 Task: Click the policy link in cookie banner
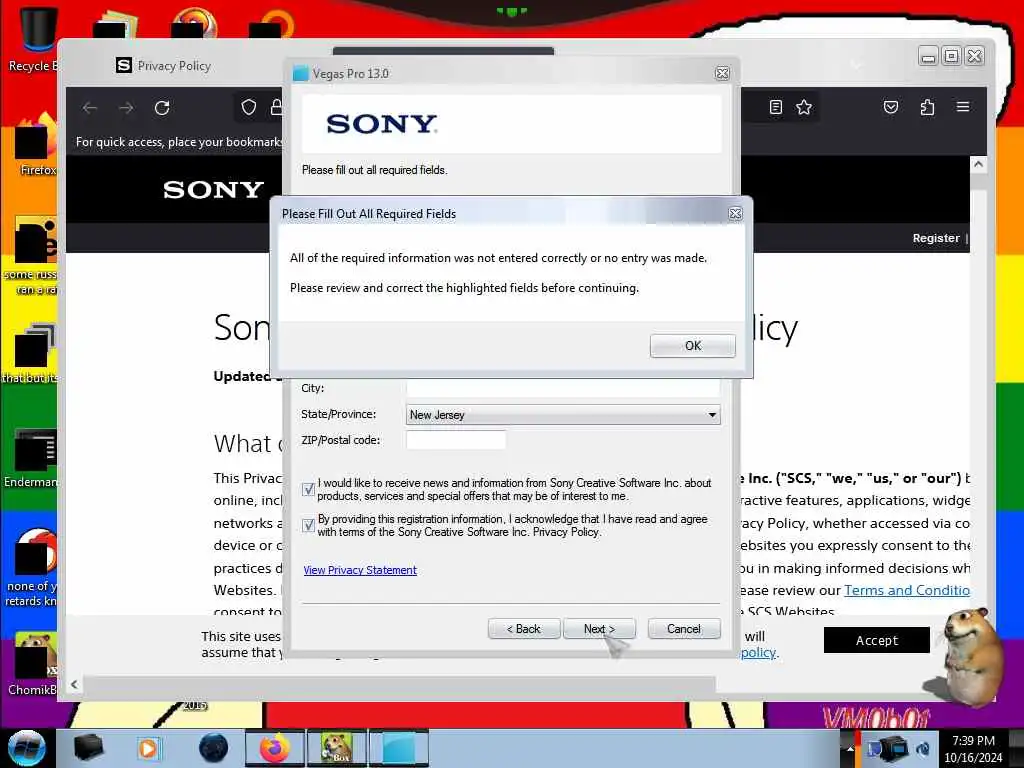[x=758, y=652]
